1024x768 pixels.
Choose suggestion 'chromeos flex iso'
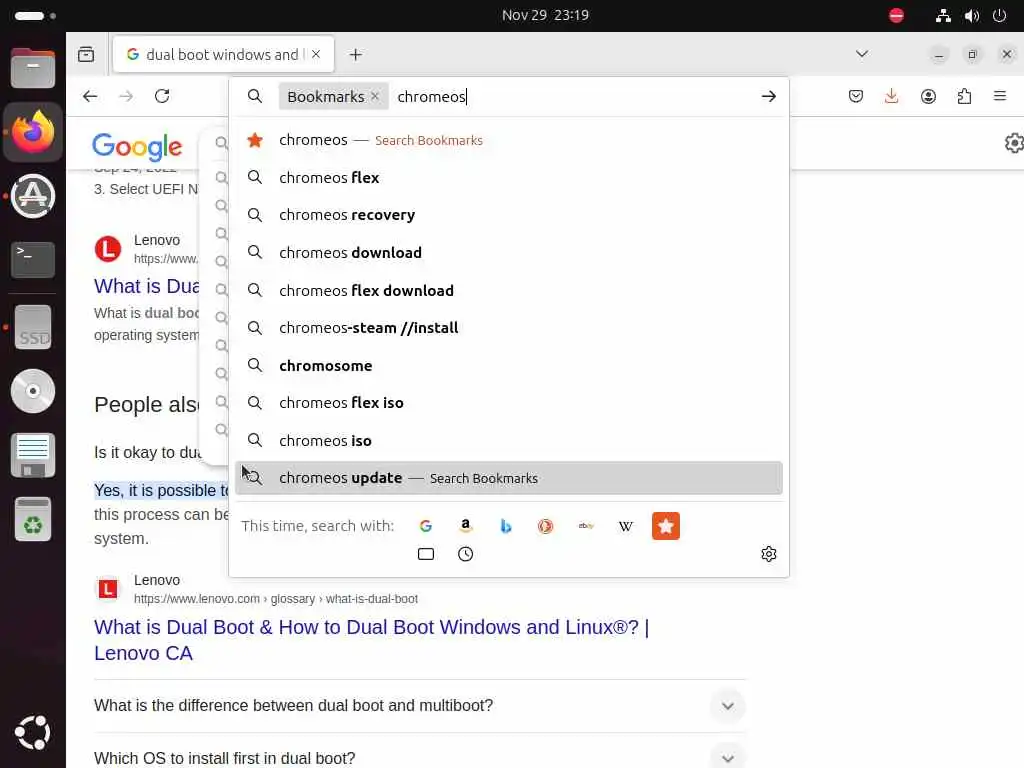coord(509,403)
